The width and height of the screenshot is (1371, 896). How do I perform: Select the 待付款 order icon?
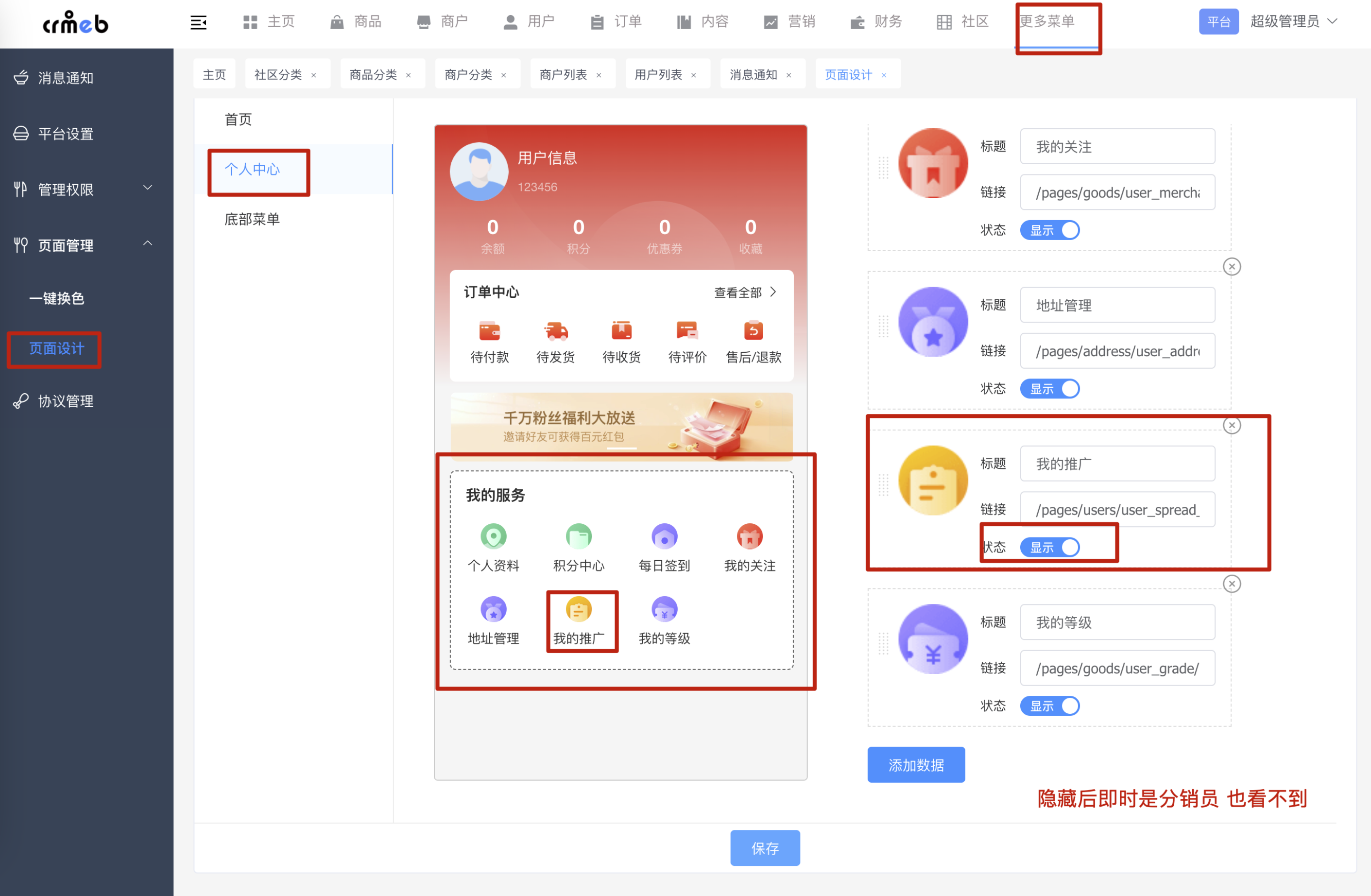490,331
